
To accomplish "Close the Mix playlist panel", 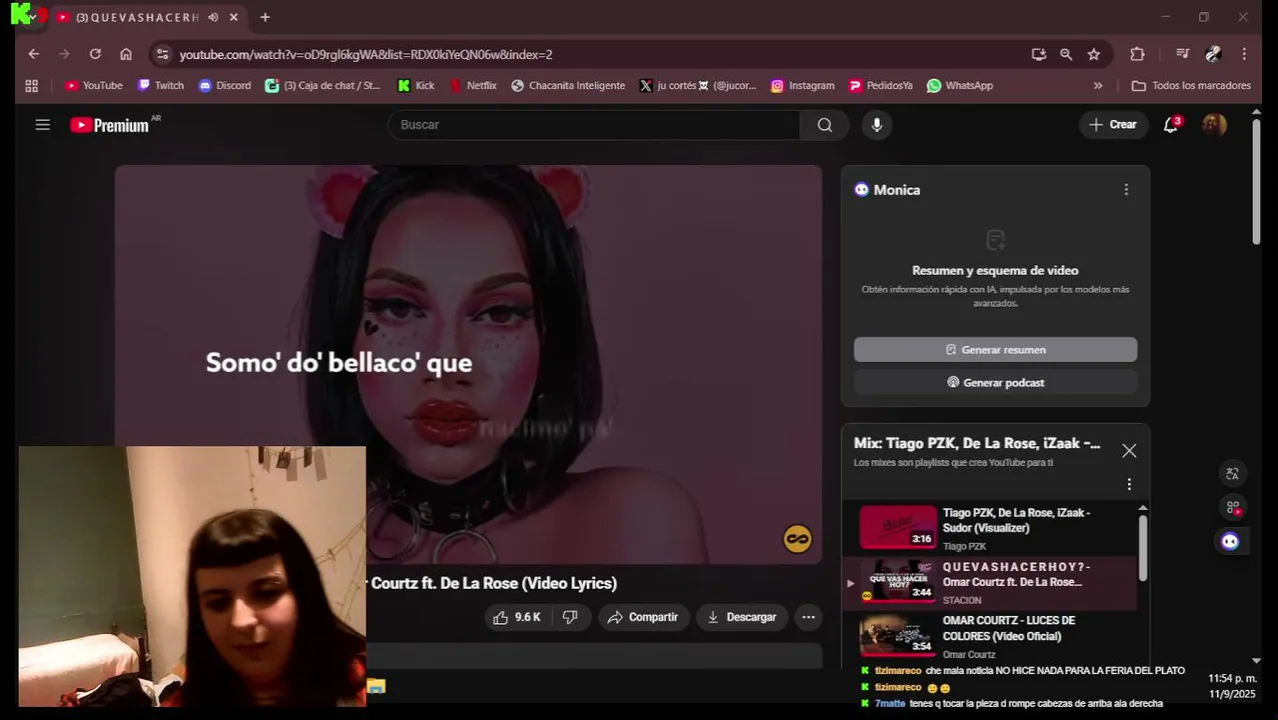I will pos(1129,451).
